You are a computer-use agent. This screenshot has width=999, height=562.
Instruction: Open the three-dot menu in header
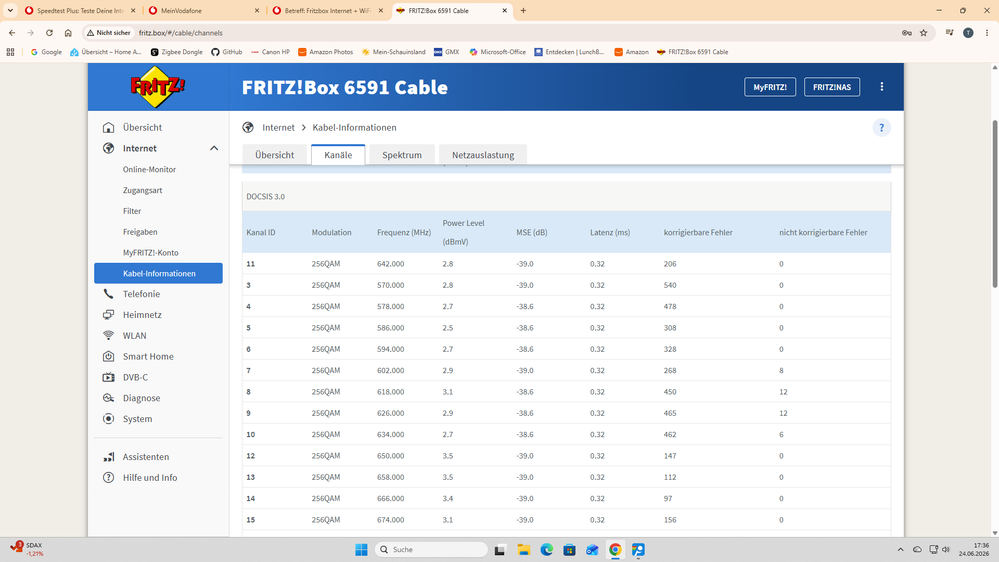click(x=882, y=87)
